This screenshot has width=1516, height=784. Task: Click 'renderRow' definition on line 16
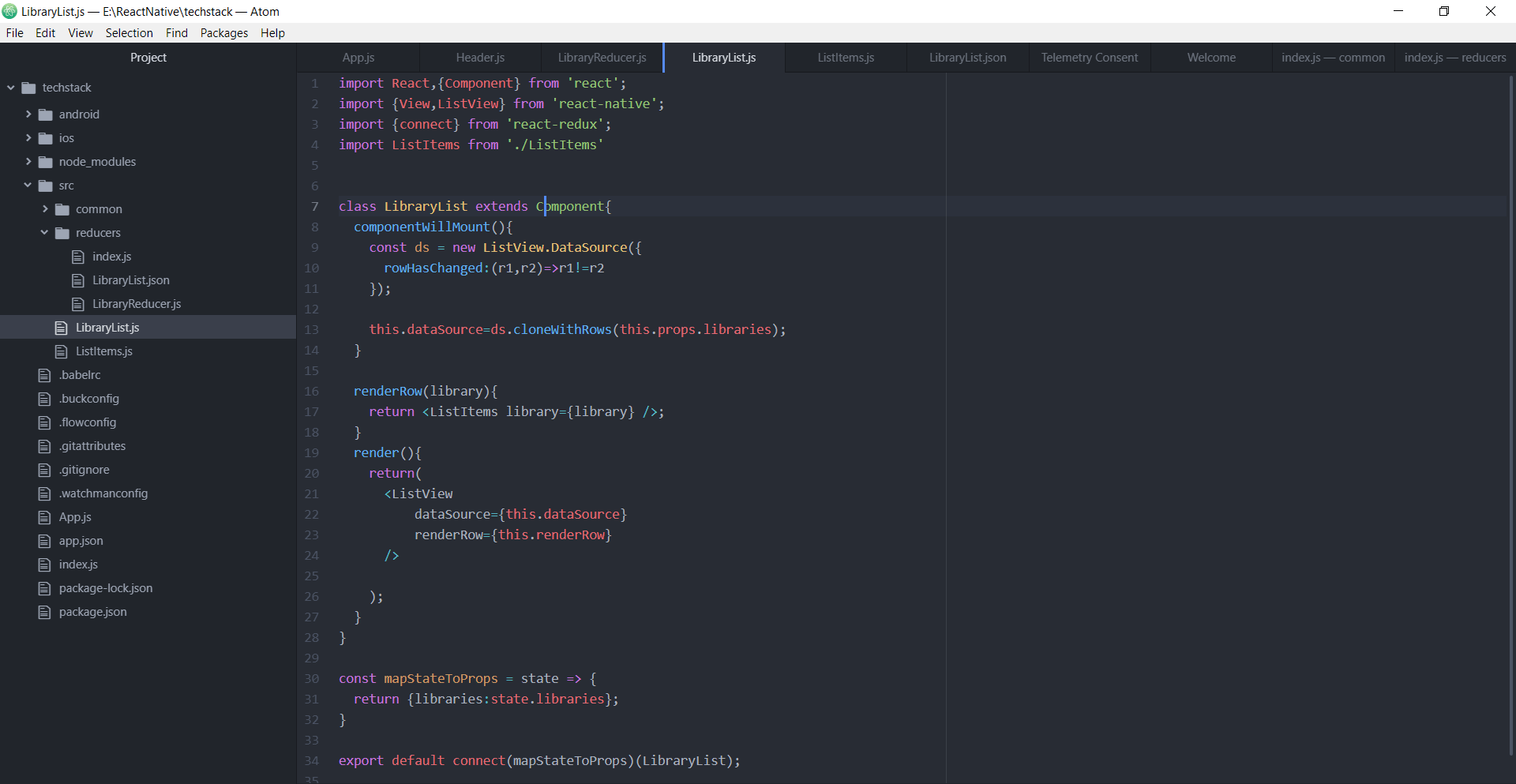388,392
